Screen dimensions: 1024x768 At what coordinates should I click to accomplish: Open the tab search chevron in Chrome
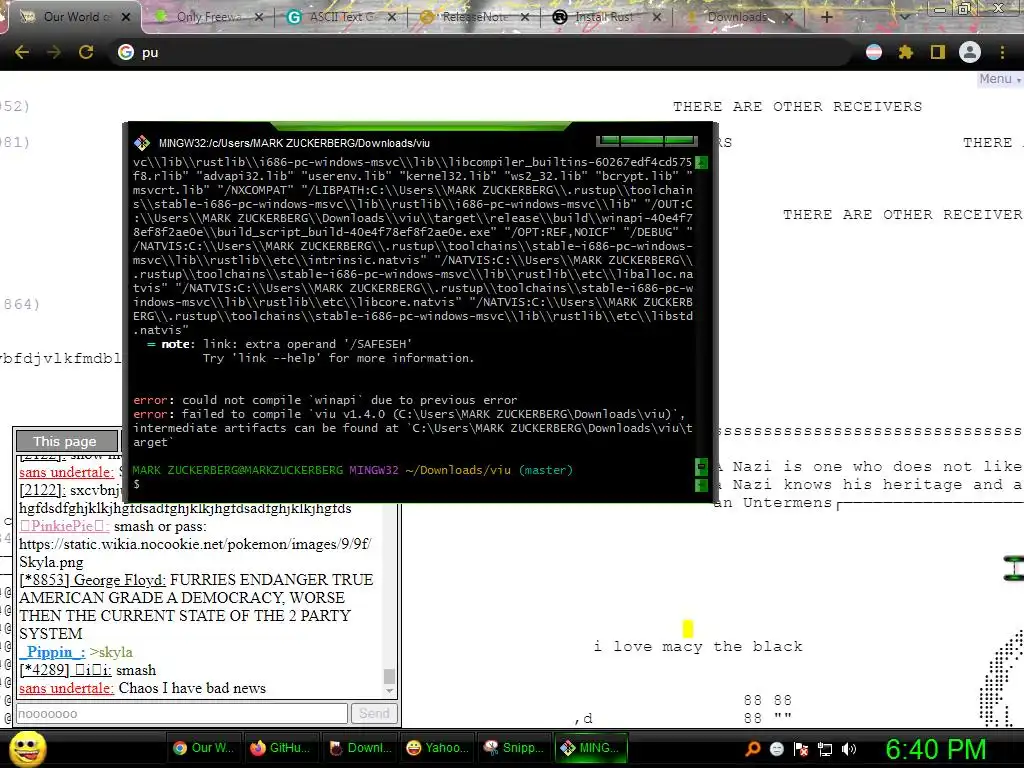click(x=904, y=17)
